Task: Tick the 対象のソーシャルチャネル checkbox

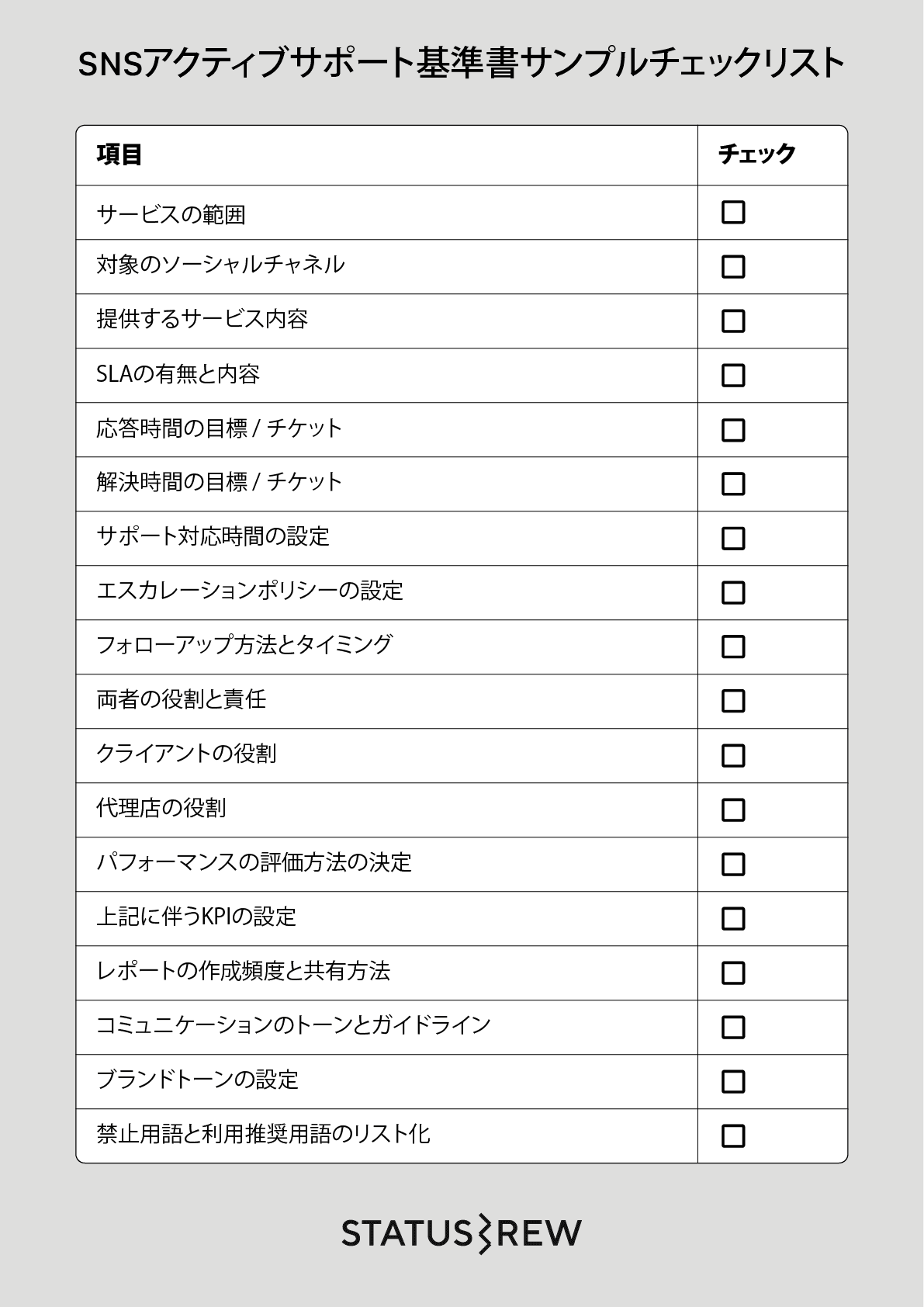Action: (733, 267)
